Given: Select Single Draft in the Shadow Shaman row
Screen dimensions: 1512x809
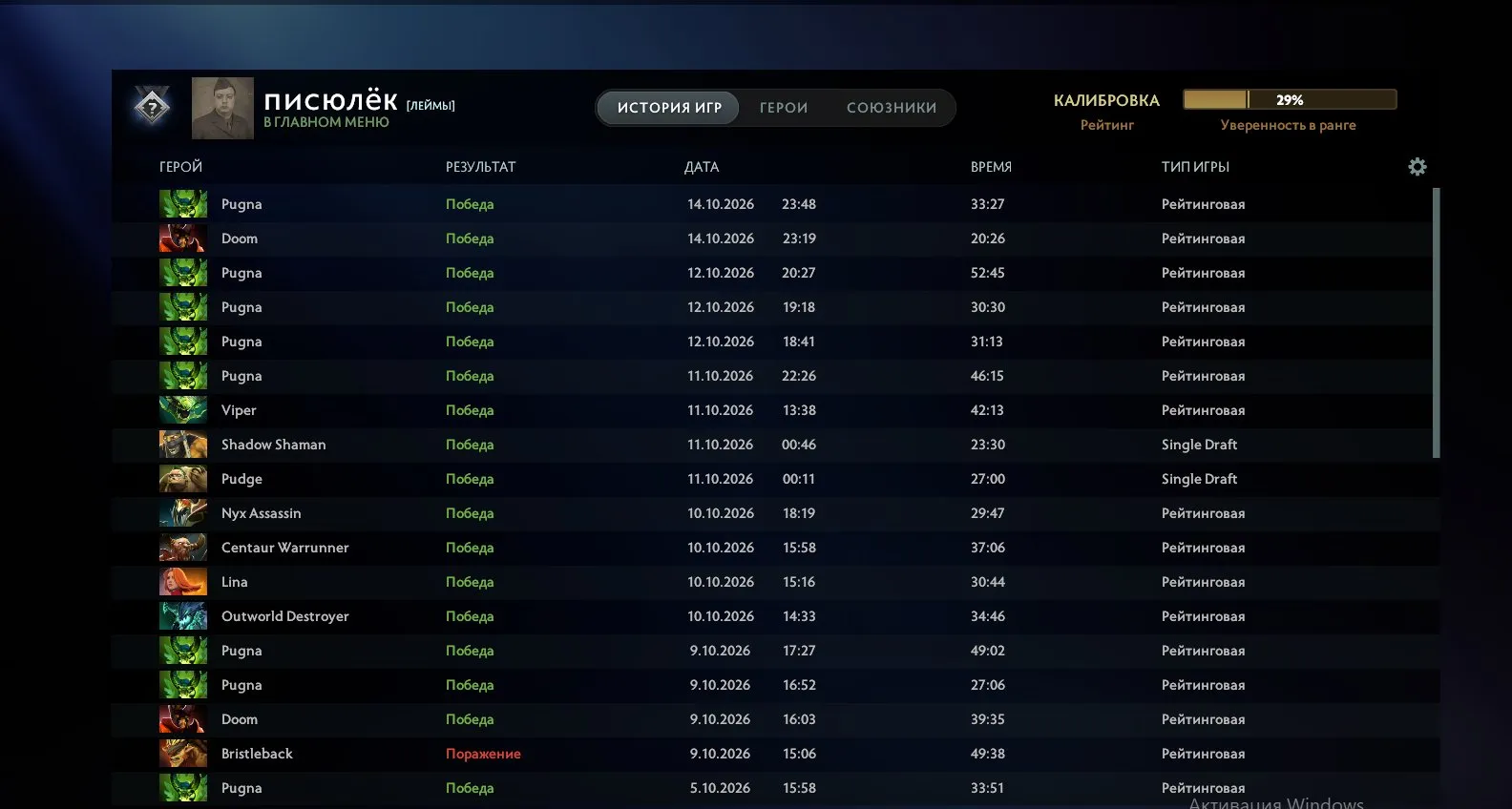Looking at the screenshot, I should tap(1199, 445).
